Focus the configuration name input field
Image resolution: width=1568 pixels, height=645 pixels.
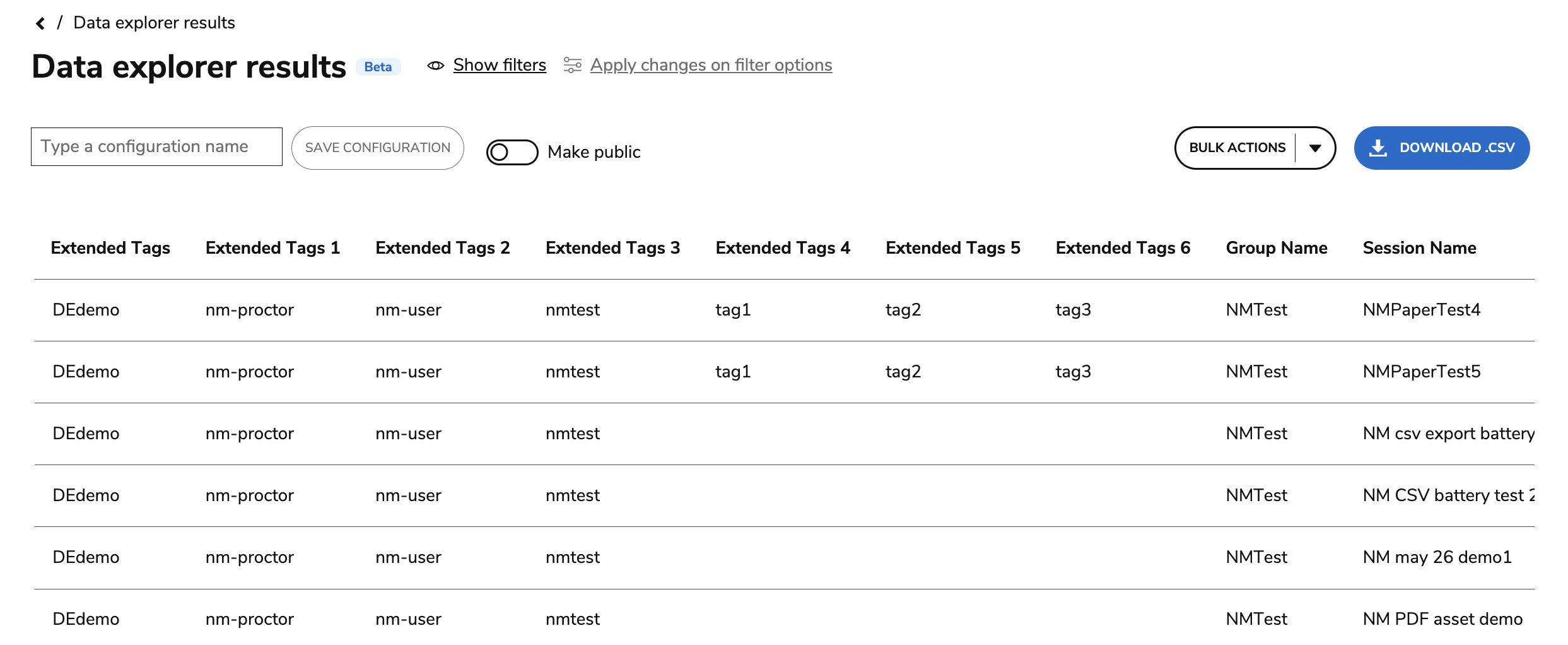(156, 147)
